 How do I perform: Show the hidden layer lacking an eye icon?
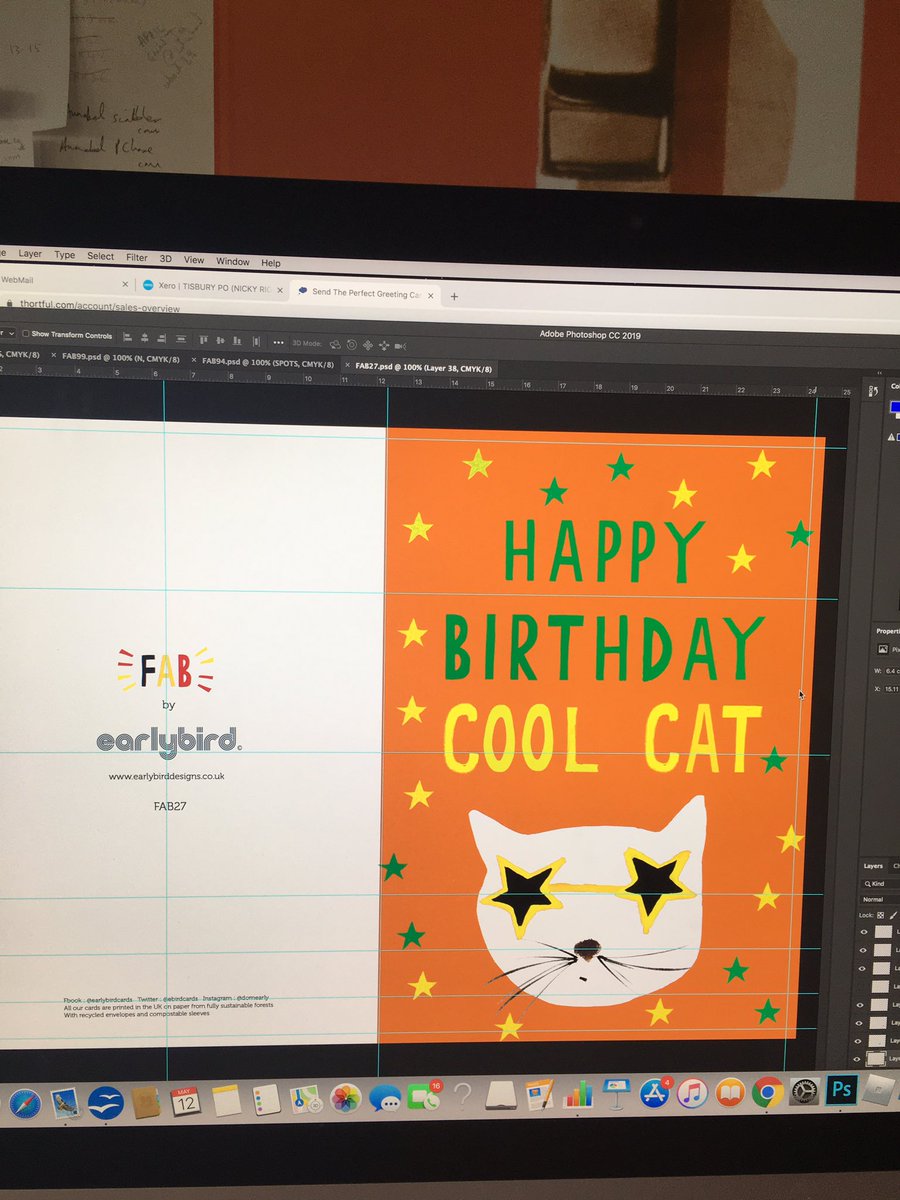861,987
